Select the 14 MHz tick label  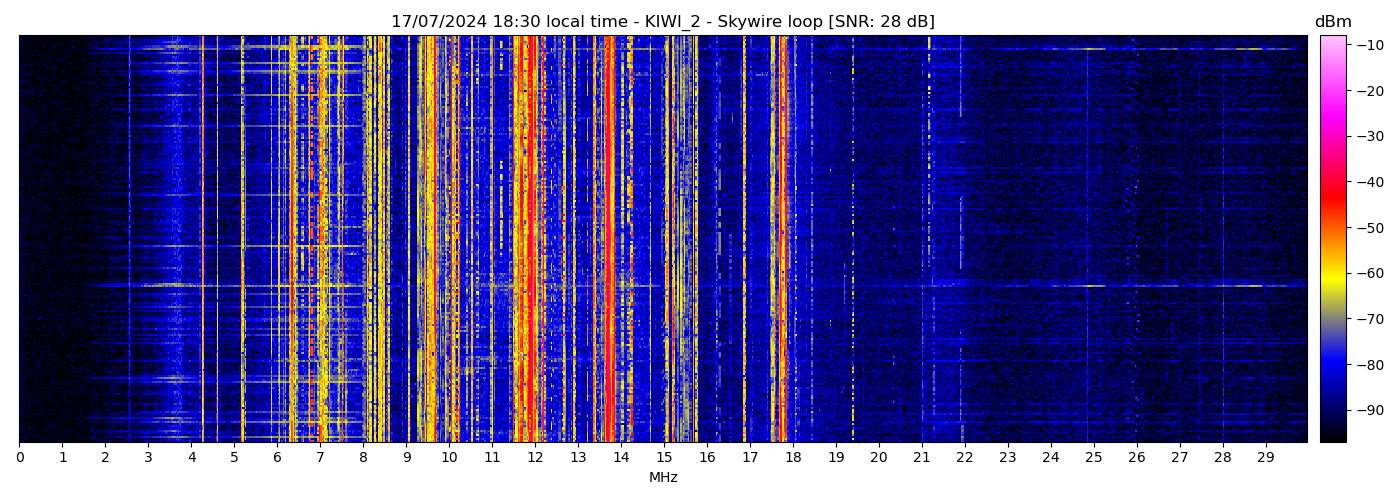point(621,457)
